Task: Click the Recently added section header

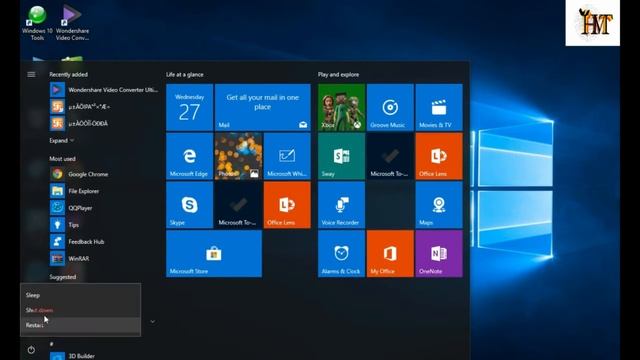Action: point(68,75)
